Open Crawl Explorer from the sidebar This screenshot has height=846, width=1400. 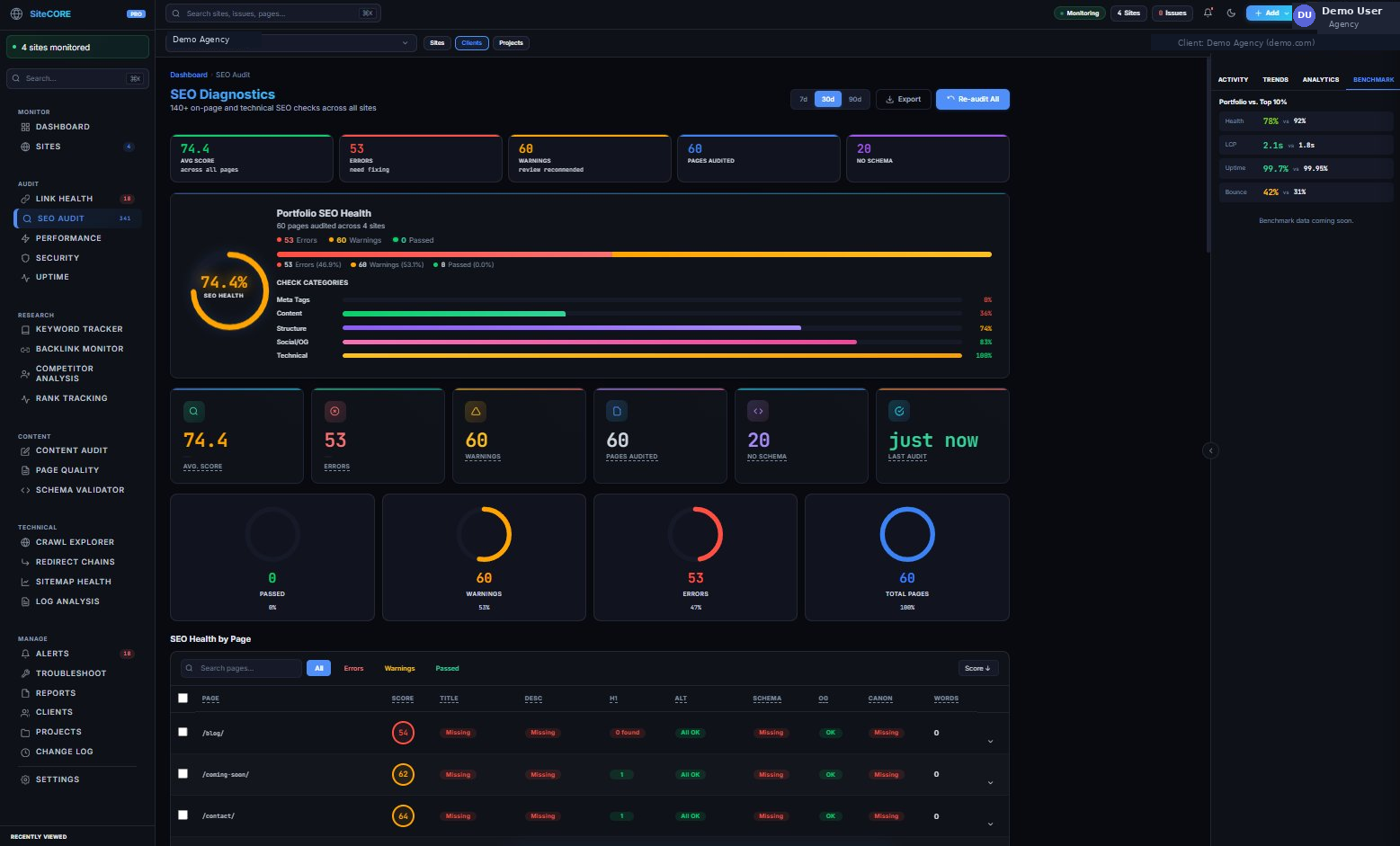coord(74,542)
